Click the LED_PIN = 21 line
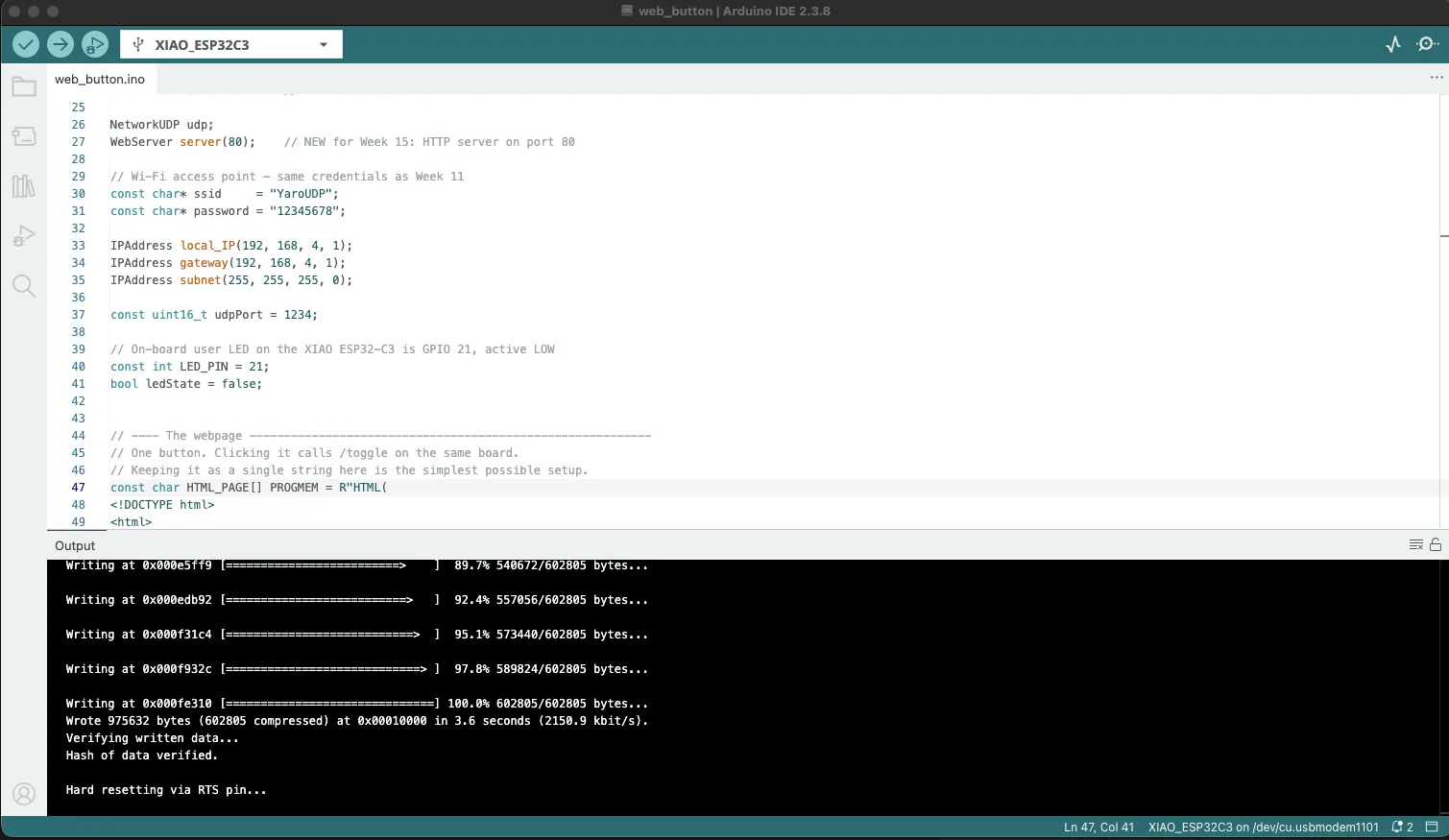The height and width of the screenshot is (840, 1449). pyautogui.click(x=189, y=367)
